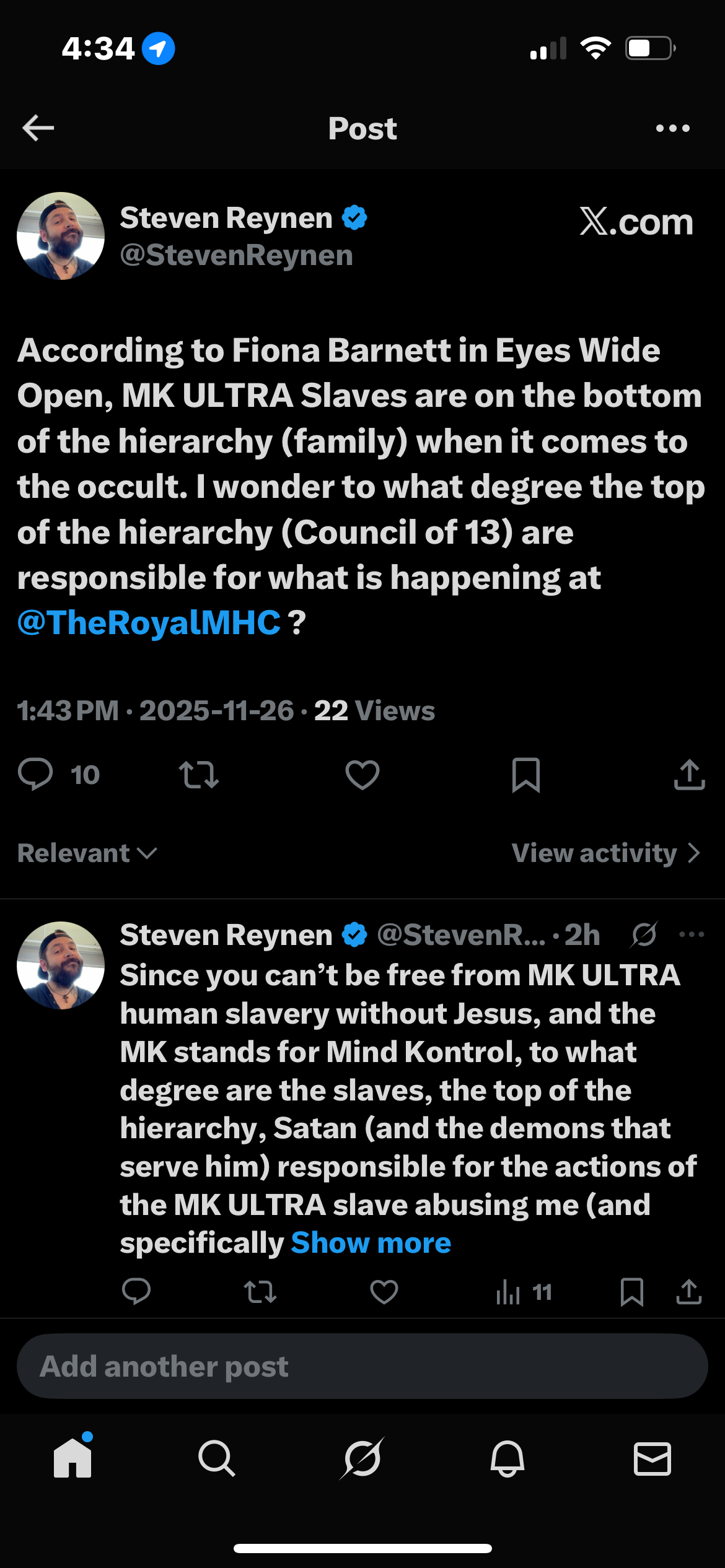Image resolution: width=725 pixels, height=1568 pixels.
Task: Share the main post
Action: coord(689,774)
